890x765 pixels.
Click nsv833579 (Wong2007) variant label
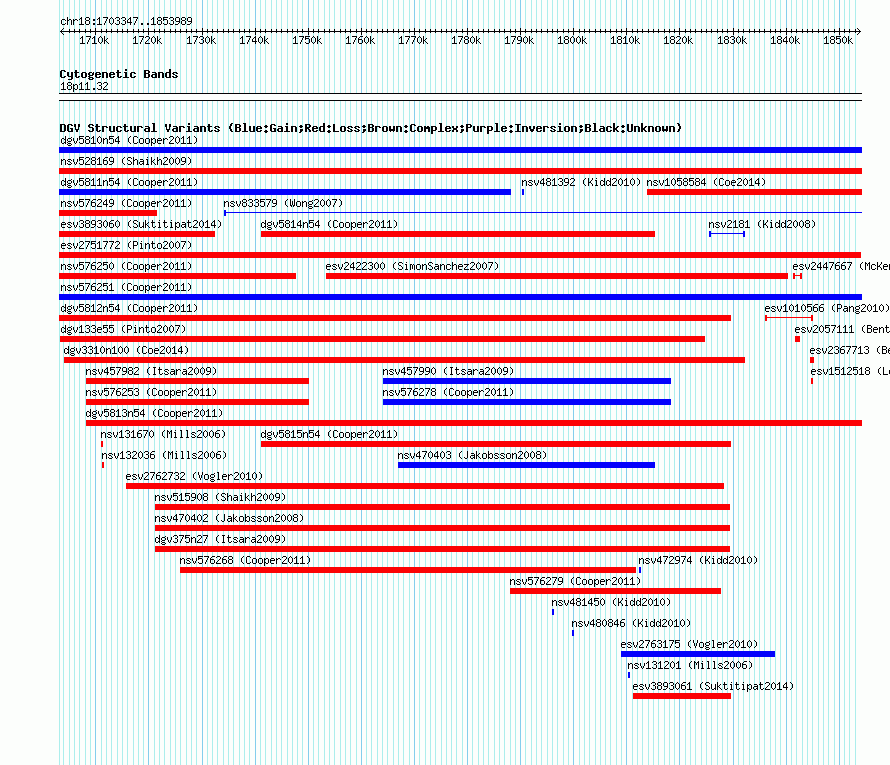tap(283, 203)
